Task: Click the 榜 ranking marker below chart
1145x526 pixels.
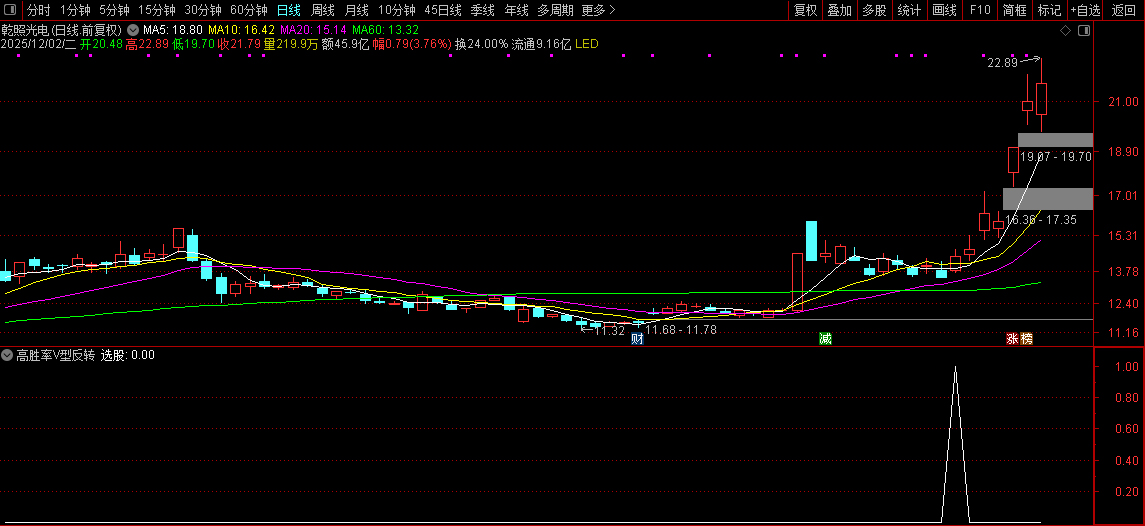Action: tap(1027, 338)
